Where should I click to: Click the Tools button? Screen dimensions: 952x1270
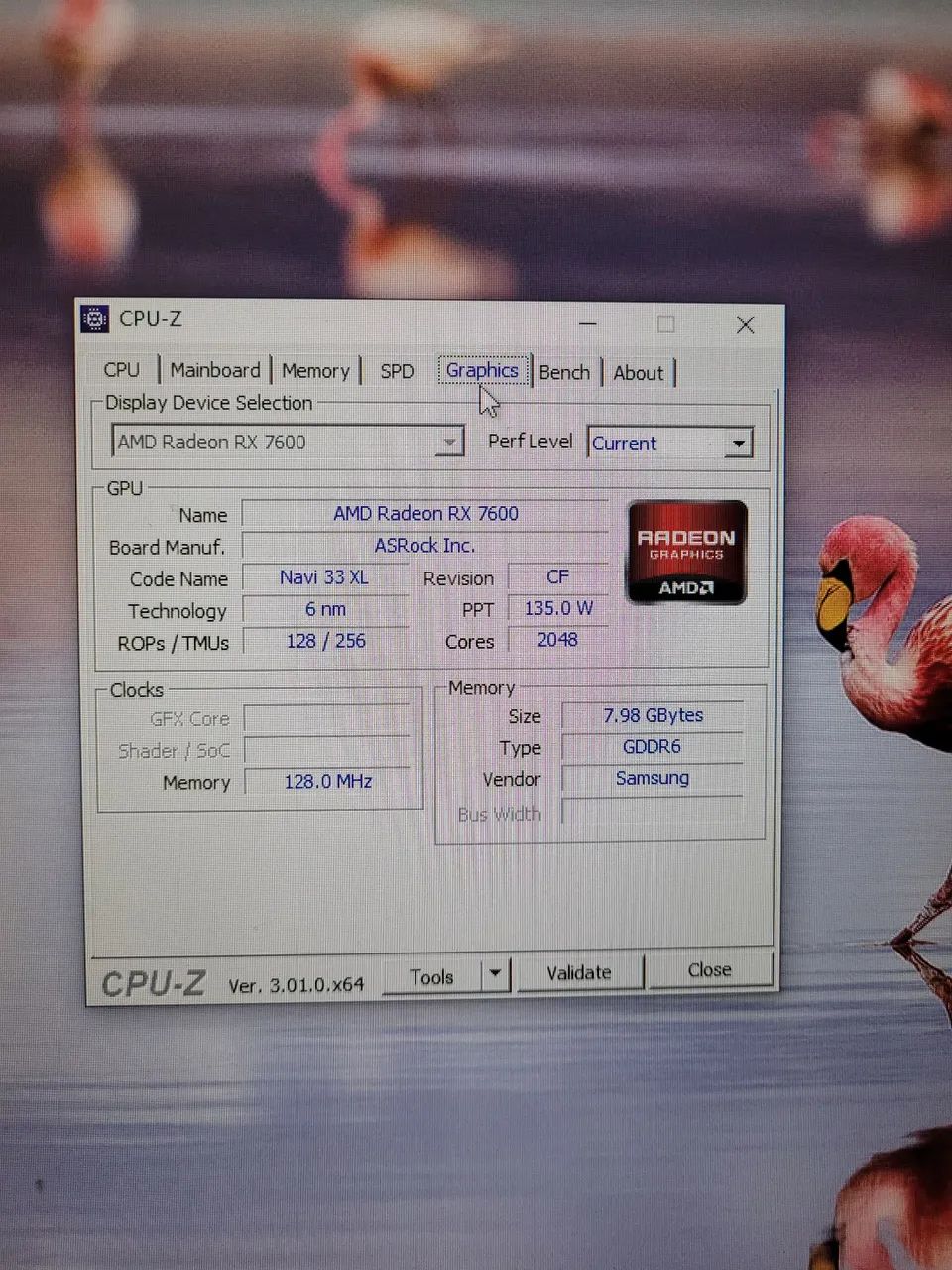coord(431,977)
